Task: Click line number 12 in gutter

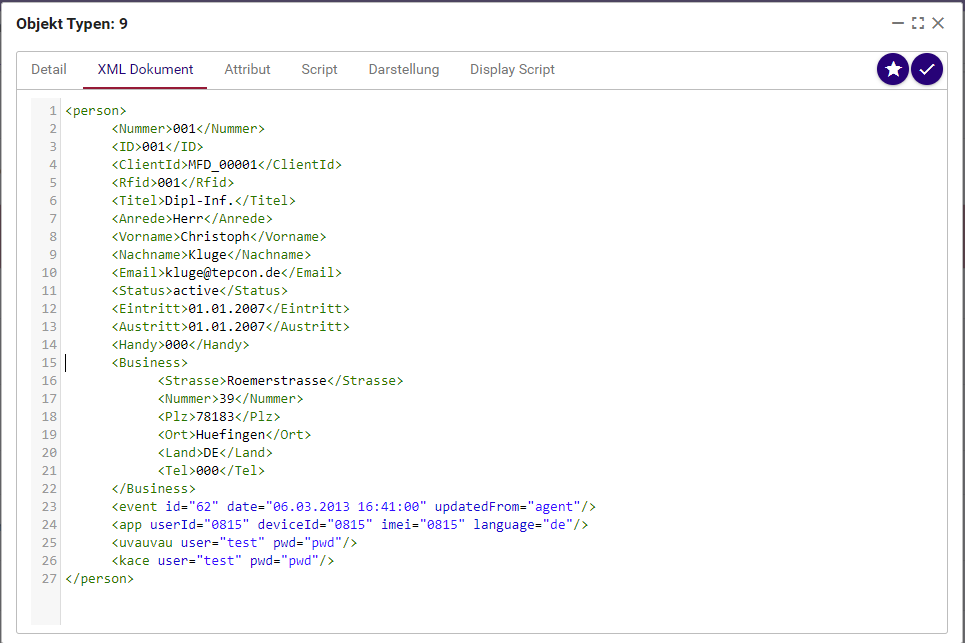Action: pyautogui.click(x=49, y=309)
